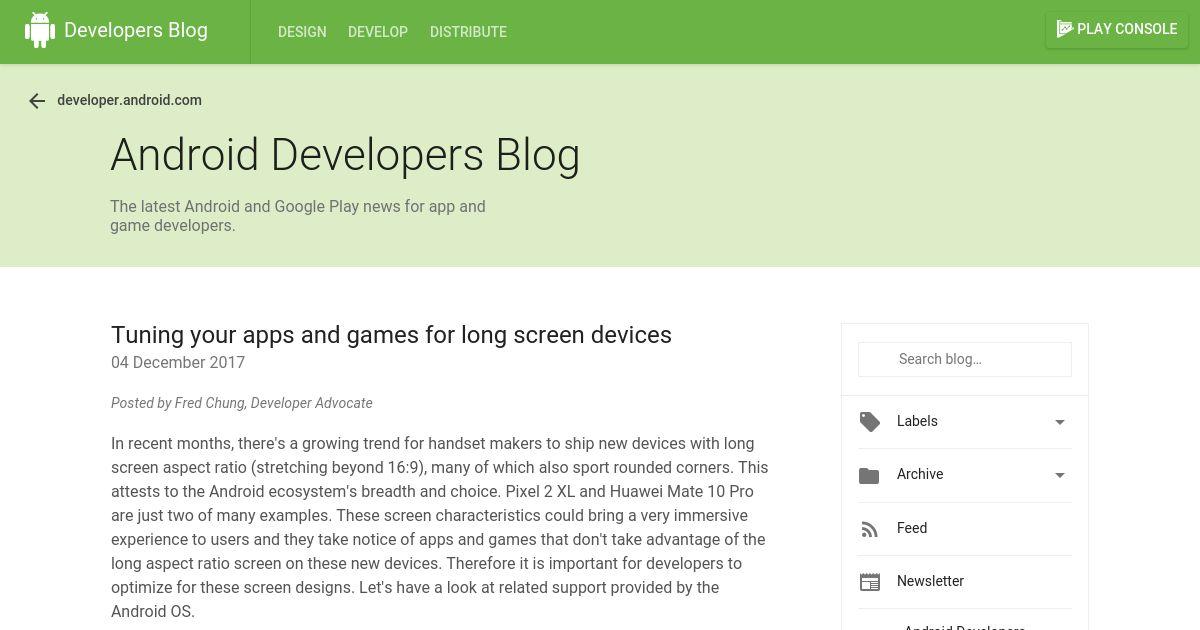Expand the Archive dropdown arrow
This screenshot has width=1200, height=630.
click(x=1060, y=475)
